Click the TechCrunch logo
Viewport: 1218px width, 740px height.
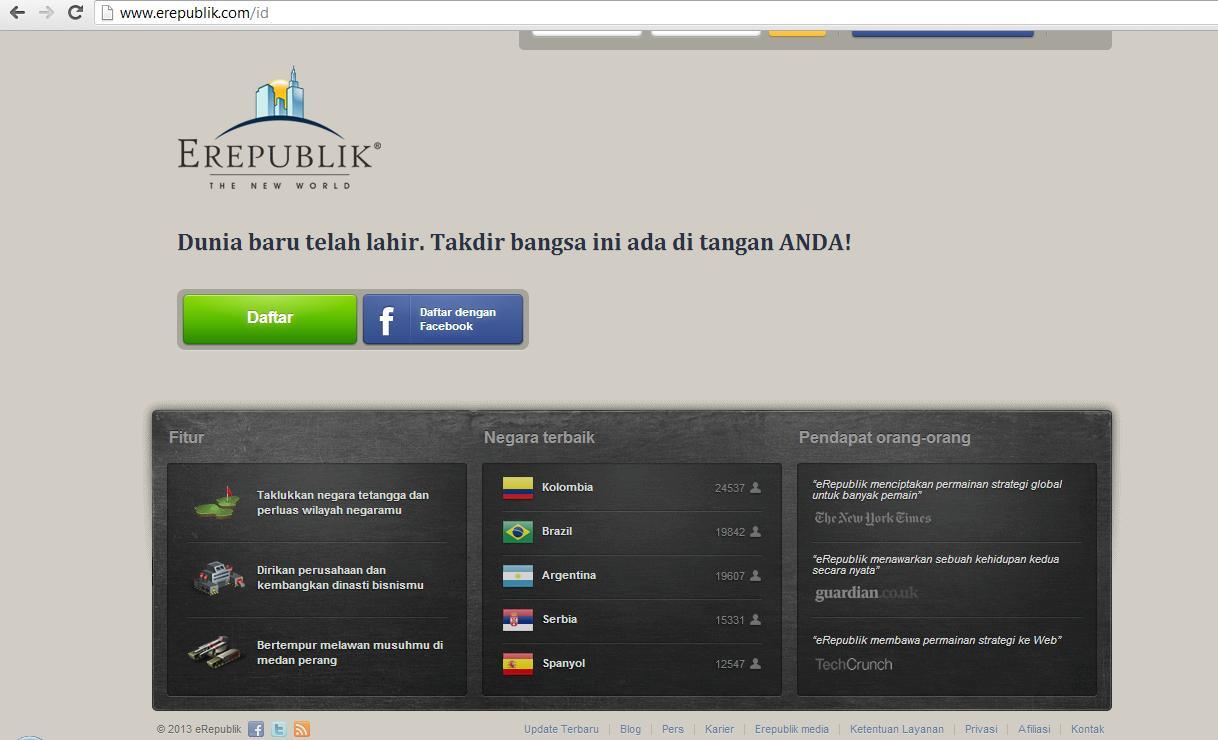point(853,664)
